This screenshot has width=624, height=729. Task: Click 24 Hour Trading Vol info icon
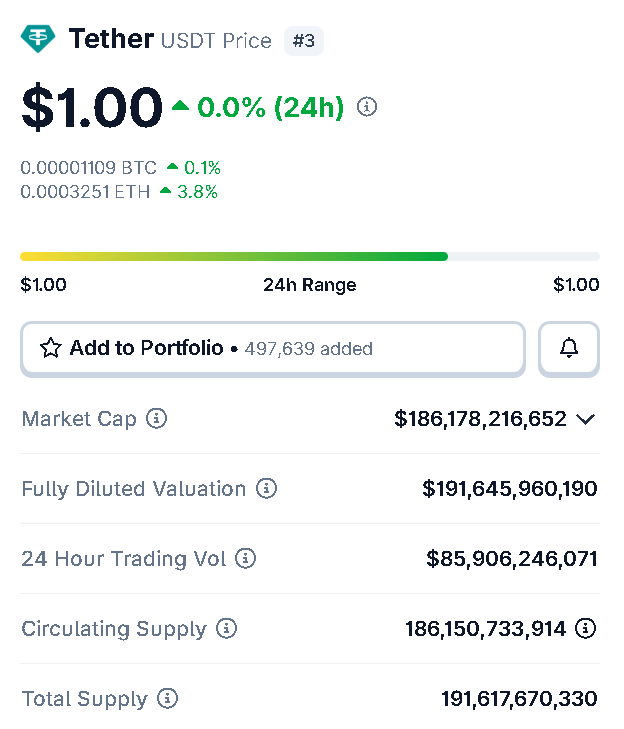(x=246, y=558)
